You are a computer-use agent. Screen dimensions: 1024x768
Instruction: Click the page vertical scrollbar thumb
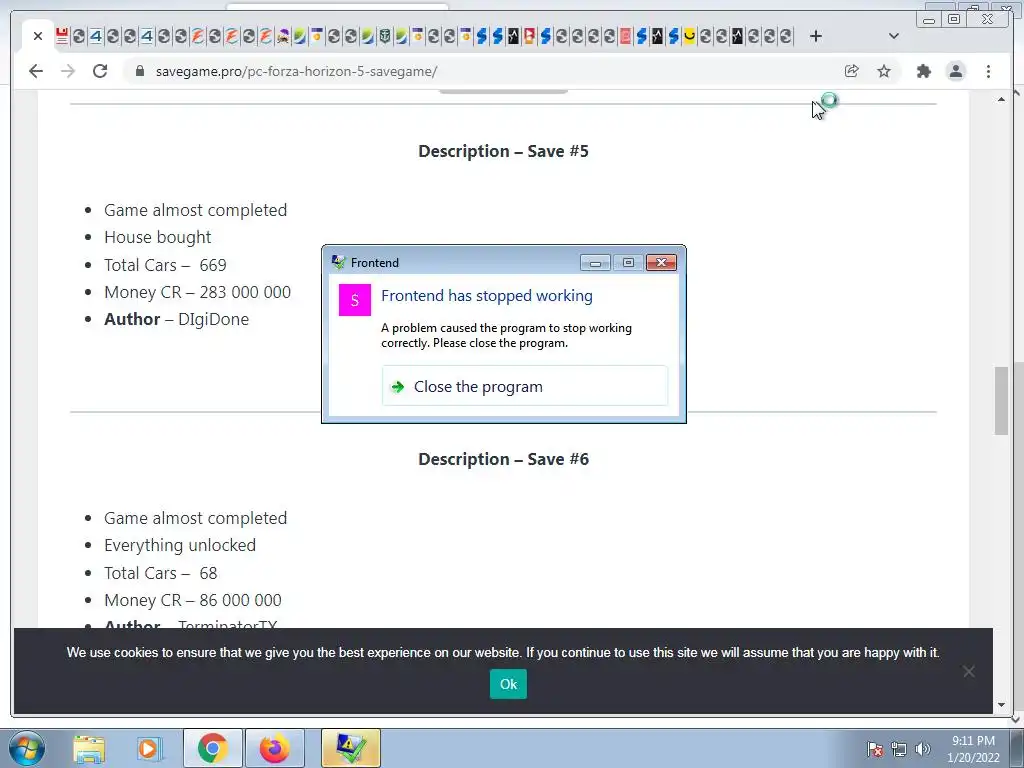point(1001,400)
